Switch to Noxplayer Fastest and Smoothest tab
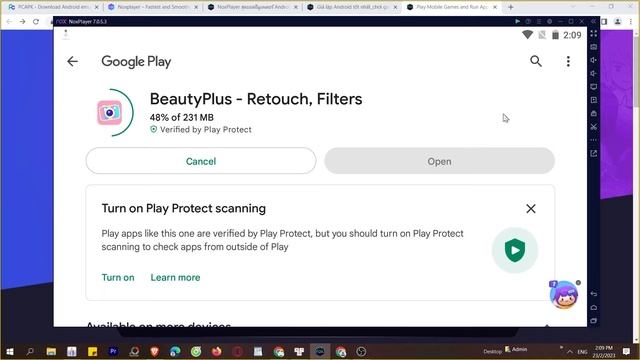The image size is (640, 360). coord(153,7)
